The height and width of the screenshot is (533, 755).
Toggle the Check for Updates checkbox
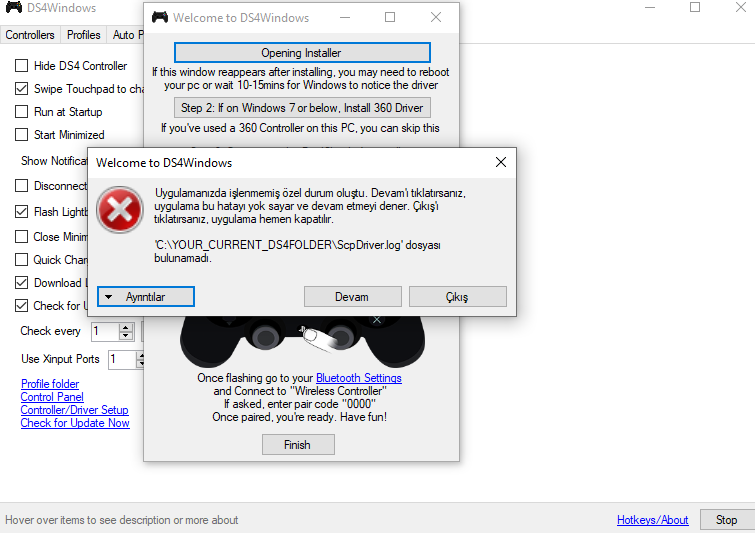[22, 305]
